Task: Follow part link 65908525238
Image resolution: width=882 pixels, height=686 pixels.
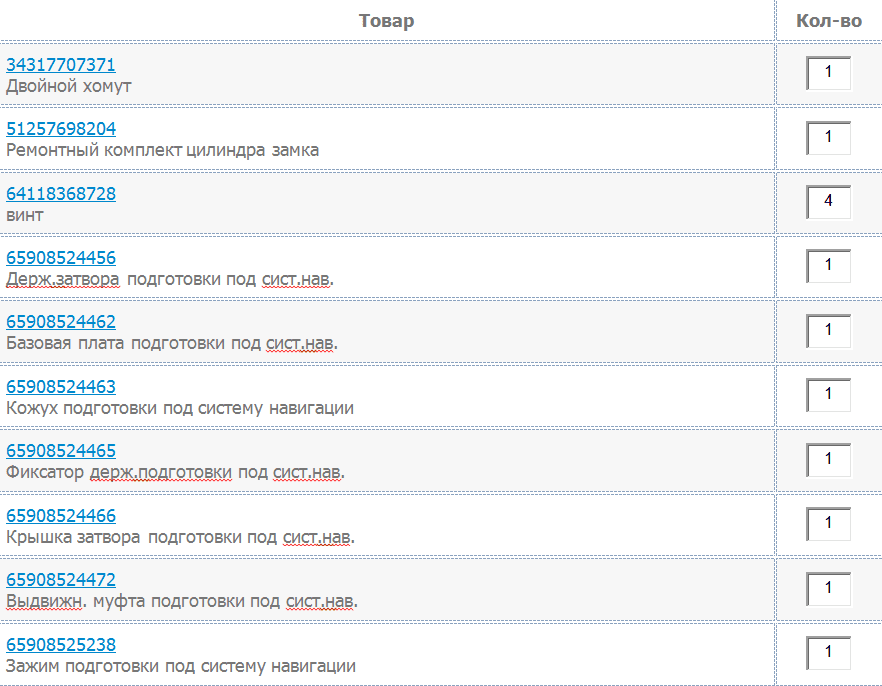Action: pyautogui.click(x=61, y=645)
